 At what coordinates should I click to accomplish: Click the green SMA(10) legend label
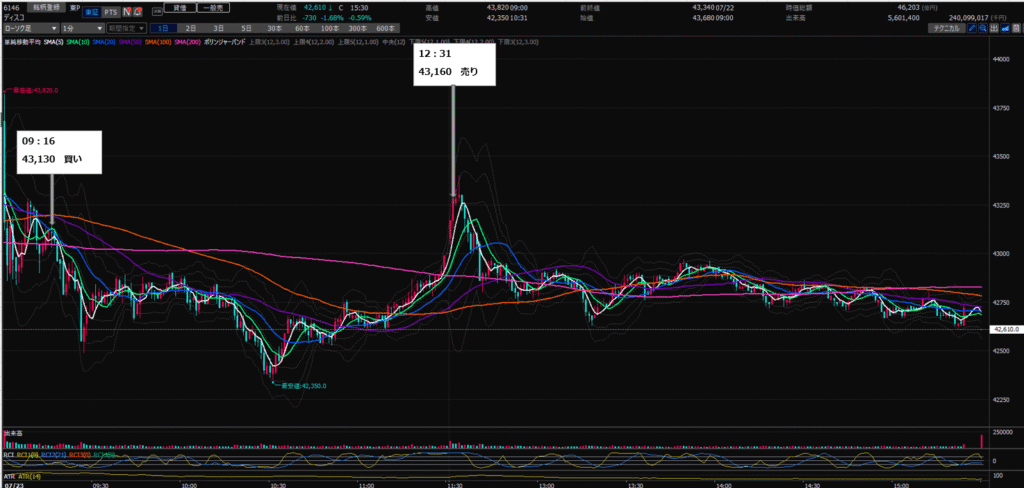pos(78,42)
